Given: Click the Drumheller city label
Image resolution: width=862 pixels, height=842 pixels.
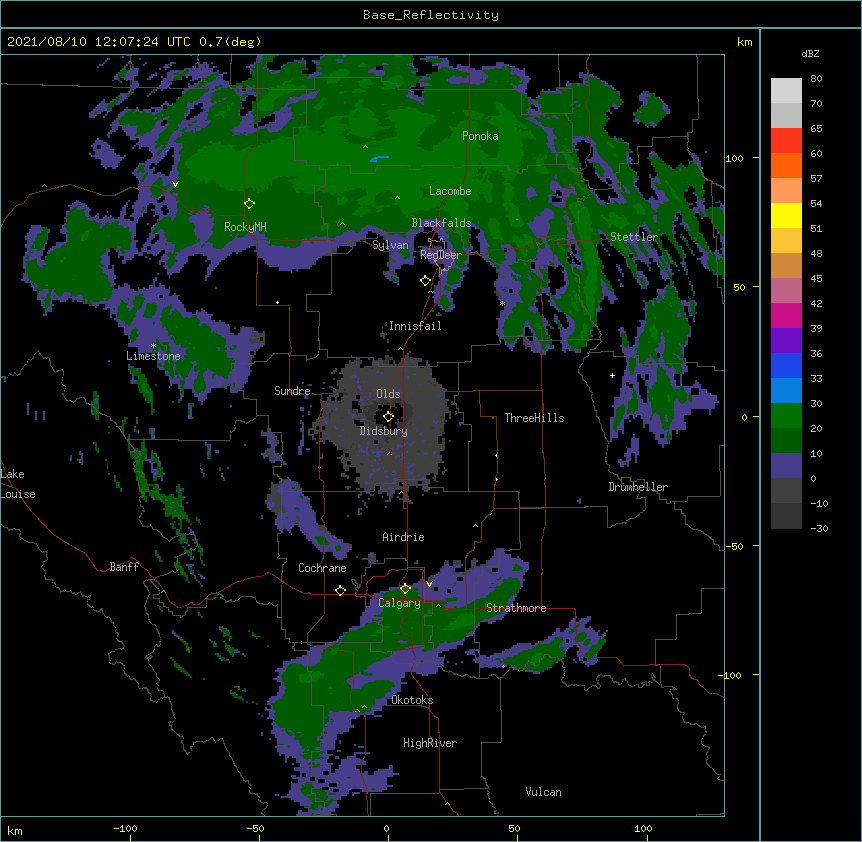Looking at the screenshot, I should pyautogui.click(x=638, y=487).
